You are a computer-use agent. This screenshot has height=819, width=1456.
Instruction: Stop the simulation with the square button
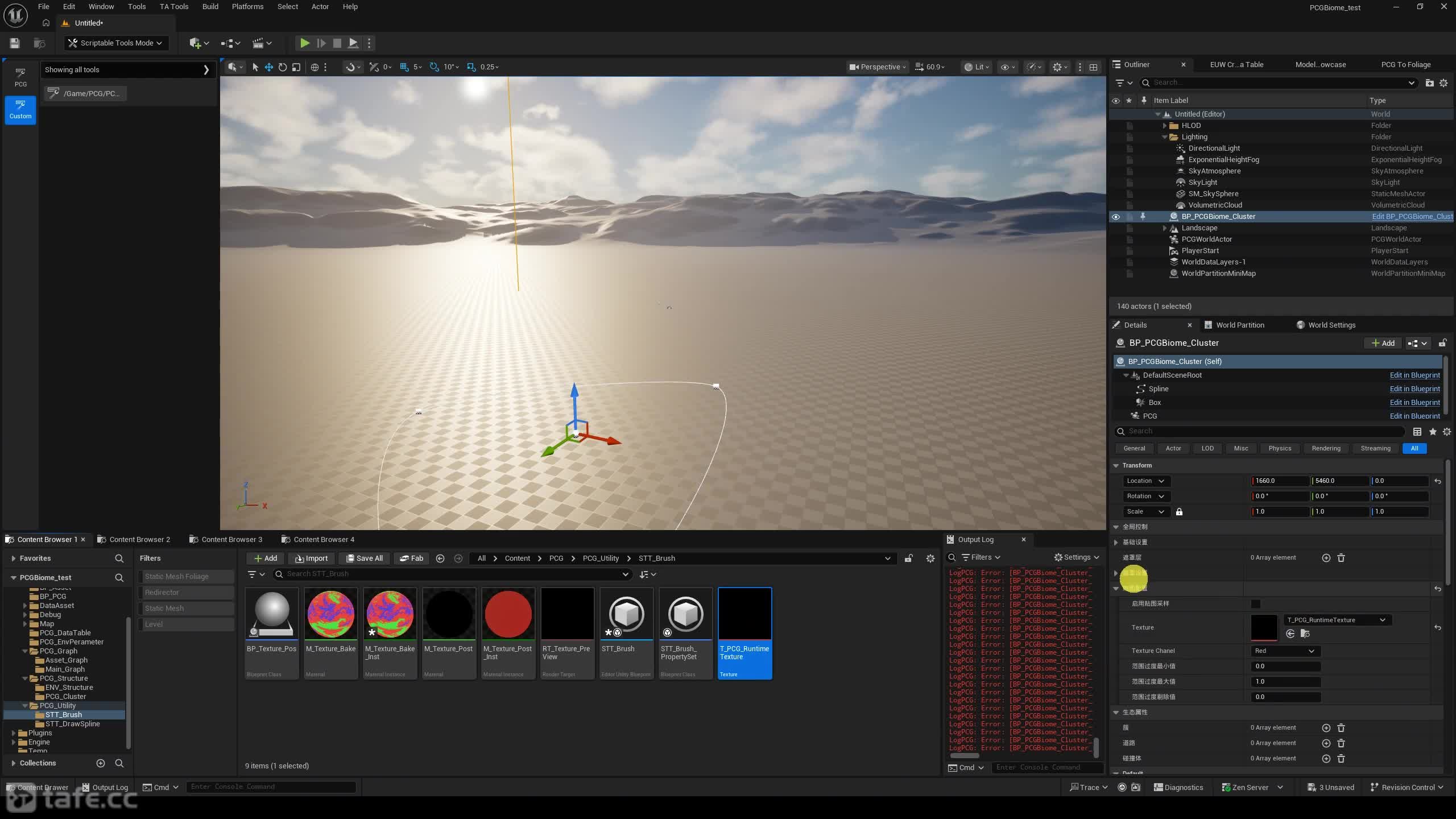click(337, 43)
